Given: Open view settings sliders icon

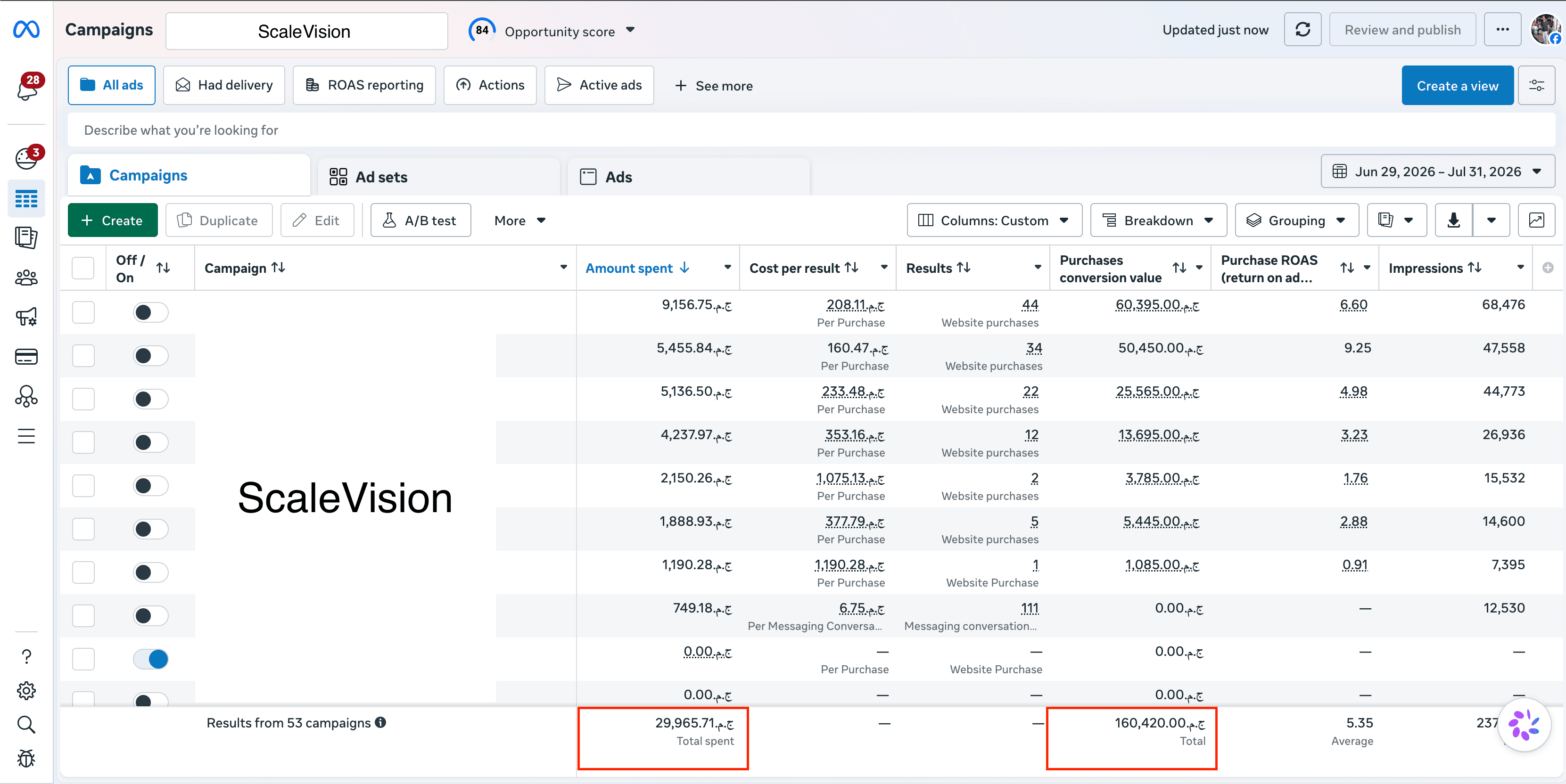Looking at the screenshot, I should [x=1536, y=86].
